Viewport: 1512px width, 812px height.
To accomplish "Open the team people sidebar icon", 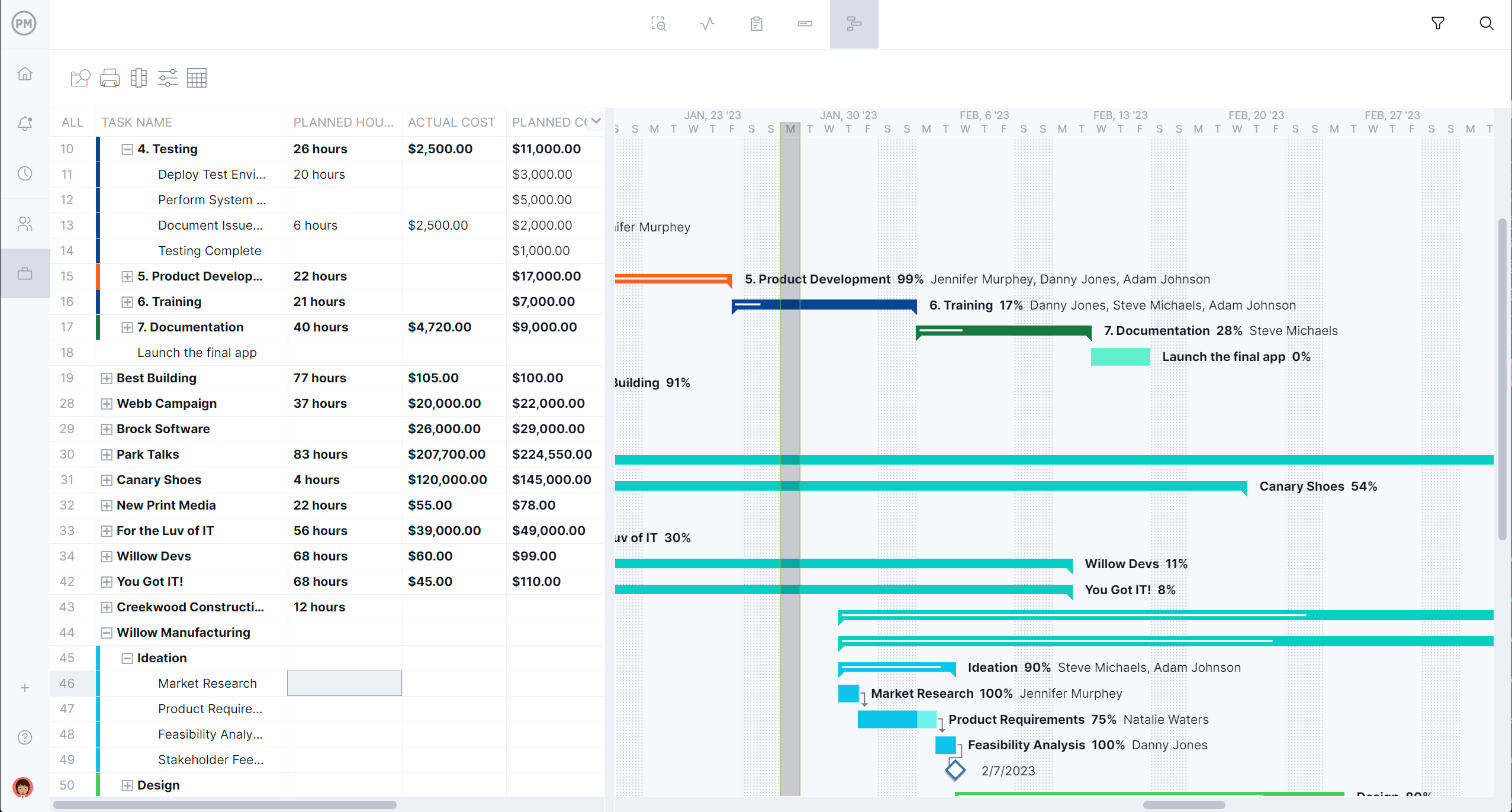I will (x=25, y=224).
